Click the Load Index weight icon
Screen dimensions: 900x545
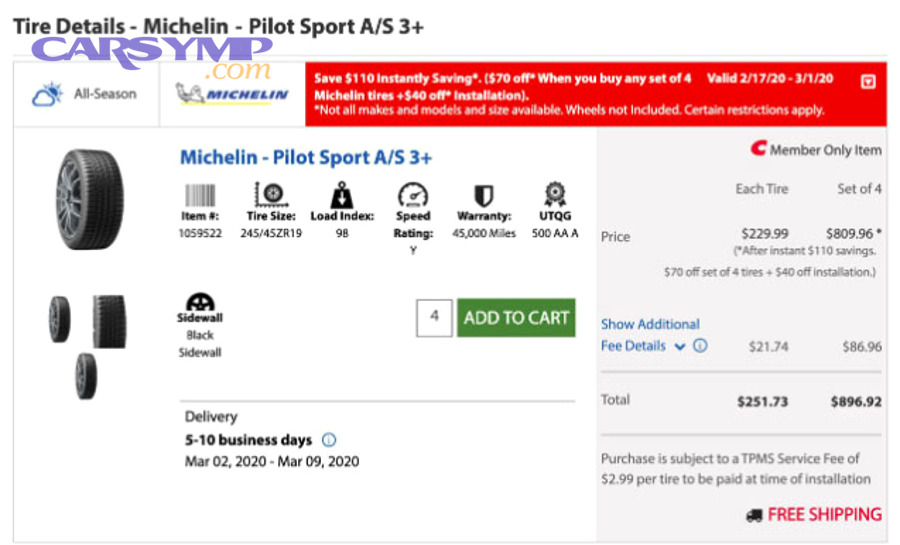[342, 194]
